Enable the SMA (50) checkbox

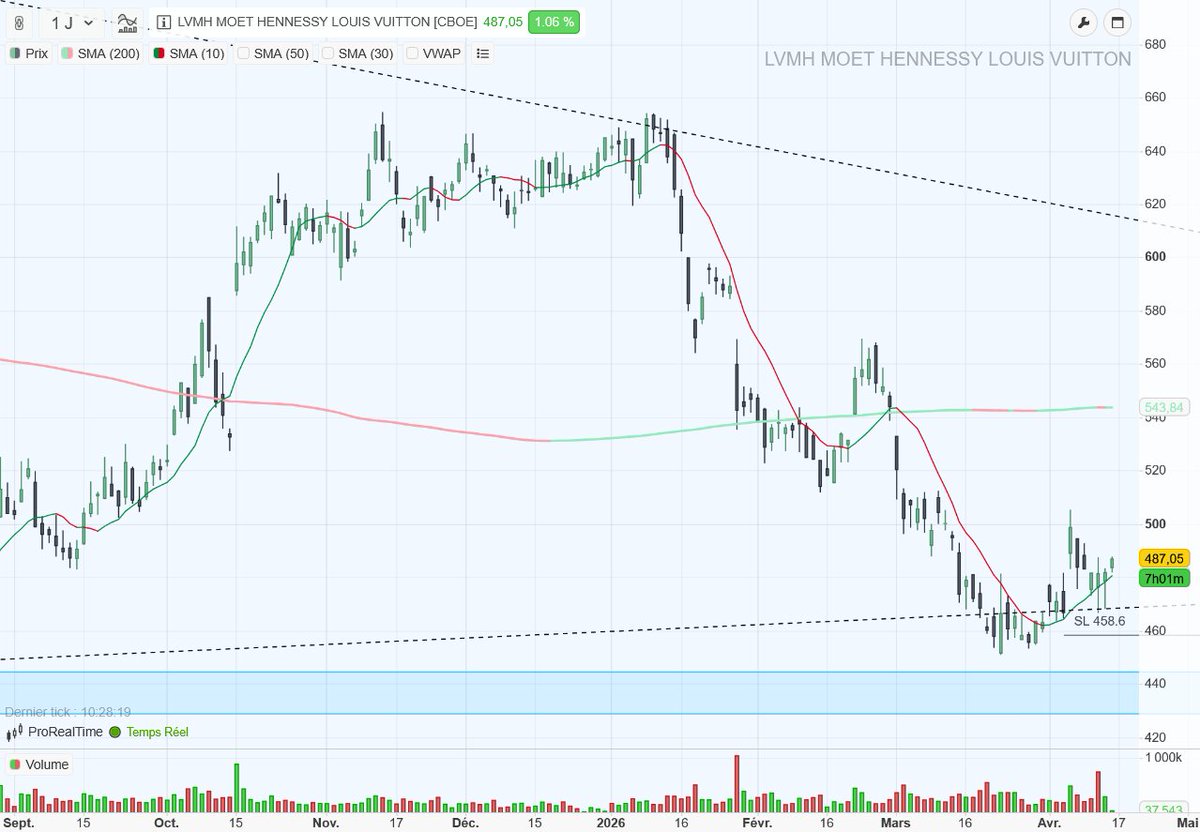[x=244, y=53]
